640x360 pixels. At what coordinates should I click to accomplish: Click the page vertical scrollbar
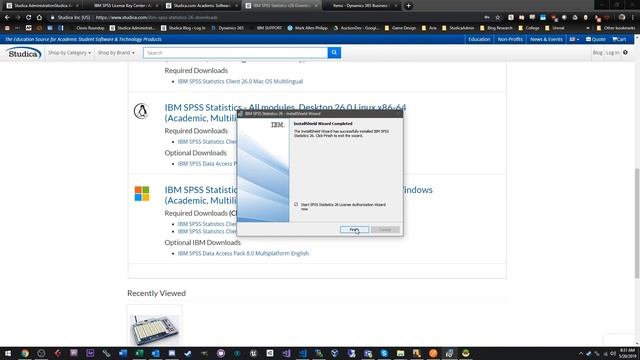tap(637, 224)
